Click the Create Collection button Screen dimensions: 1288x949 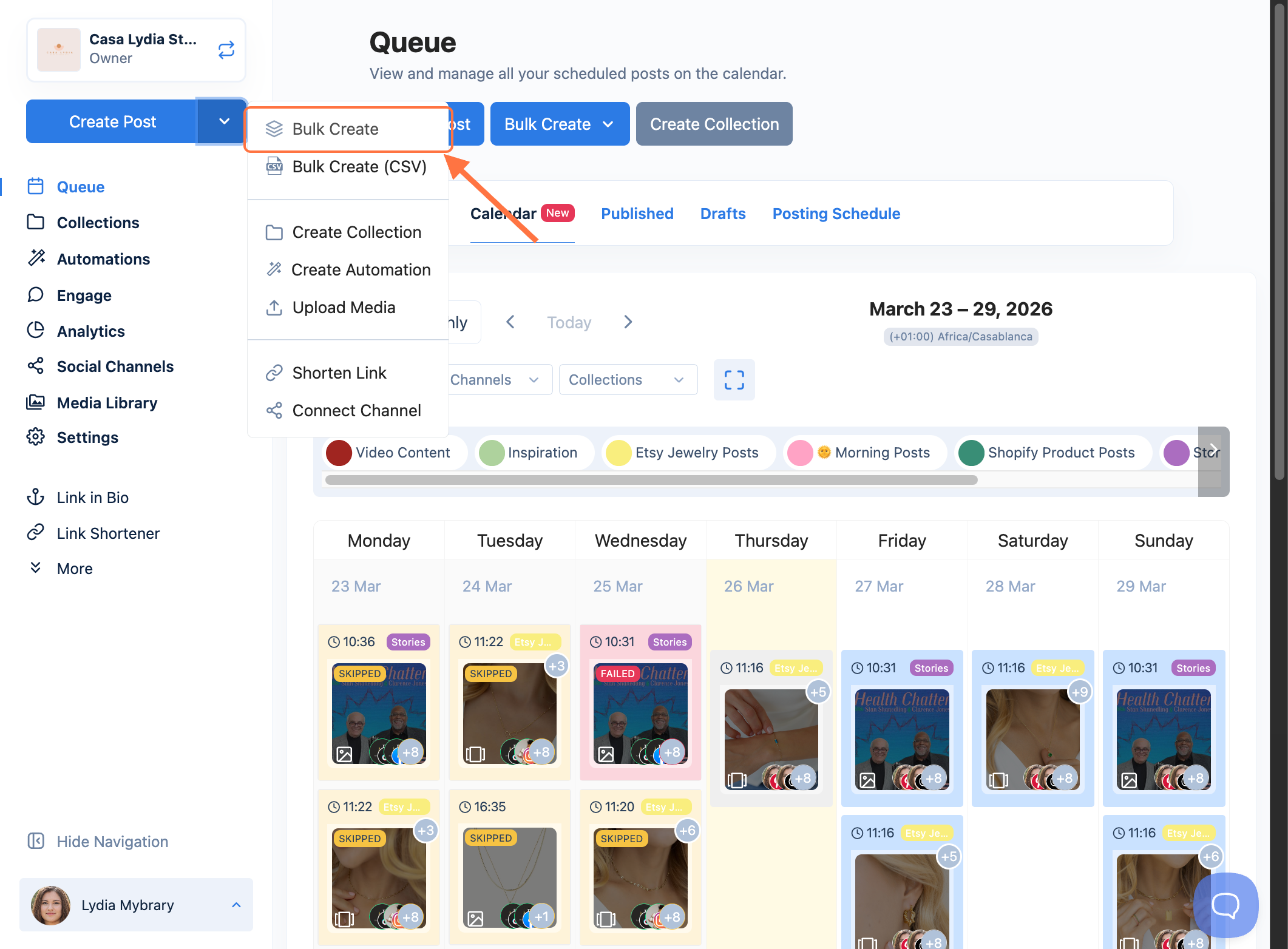(x=714, y=124)
